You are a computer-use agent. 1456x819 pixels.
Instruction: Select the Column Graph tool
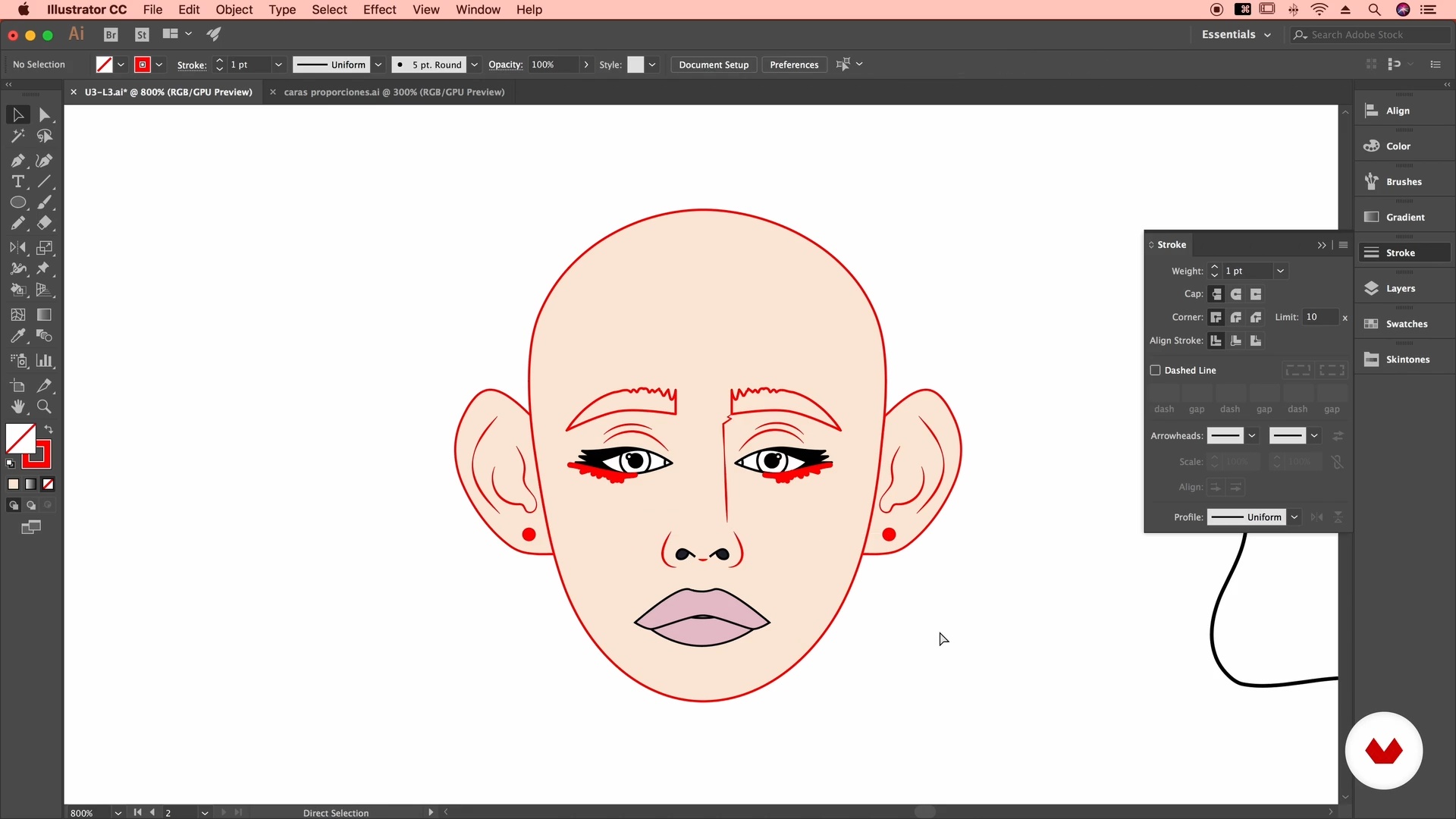(x=45, y=361)
